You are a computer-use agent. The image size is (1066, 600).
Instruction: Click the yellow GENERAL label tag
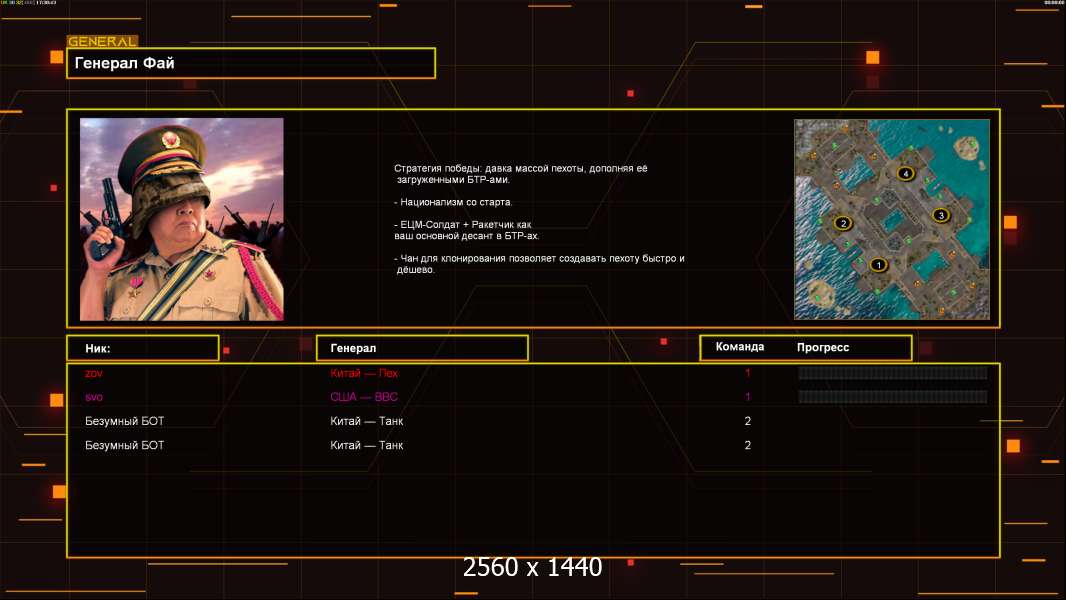click(102, 42)
